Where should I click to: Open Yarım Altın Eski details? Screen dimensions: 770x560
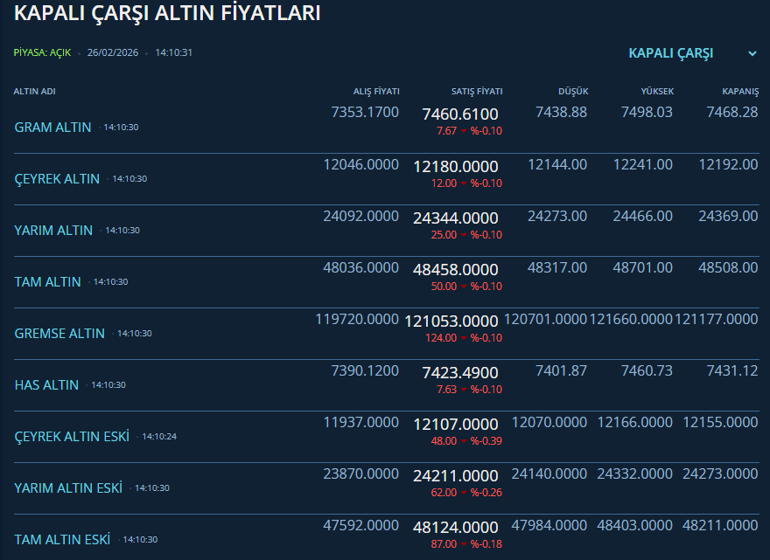tap(68, 488)
